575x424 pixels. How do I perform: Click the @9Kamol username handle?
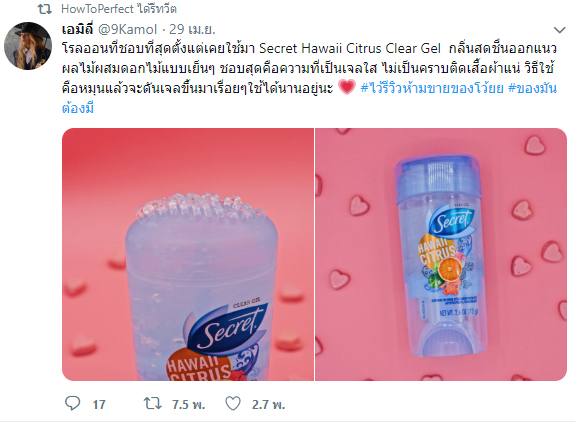pos(127,29)
